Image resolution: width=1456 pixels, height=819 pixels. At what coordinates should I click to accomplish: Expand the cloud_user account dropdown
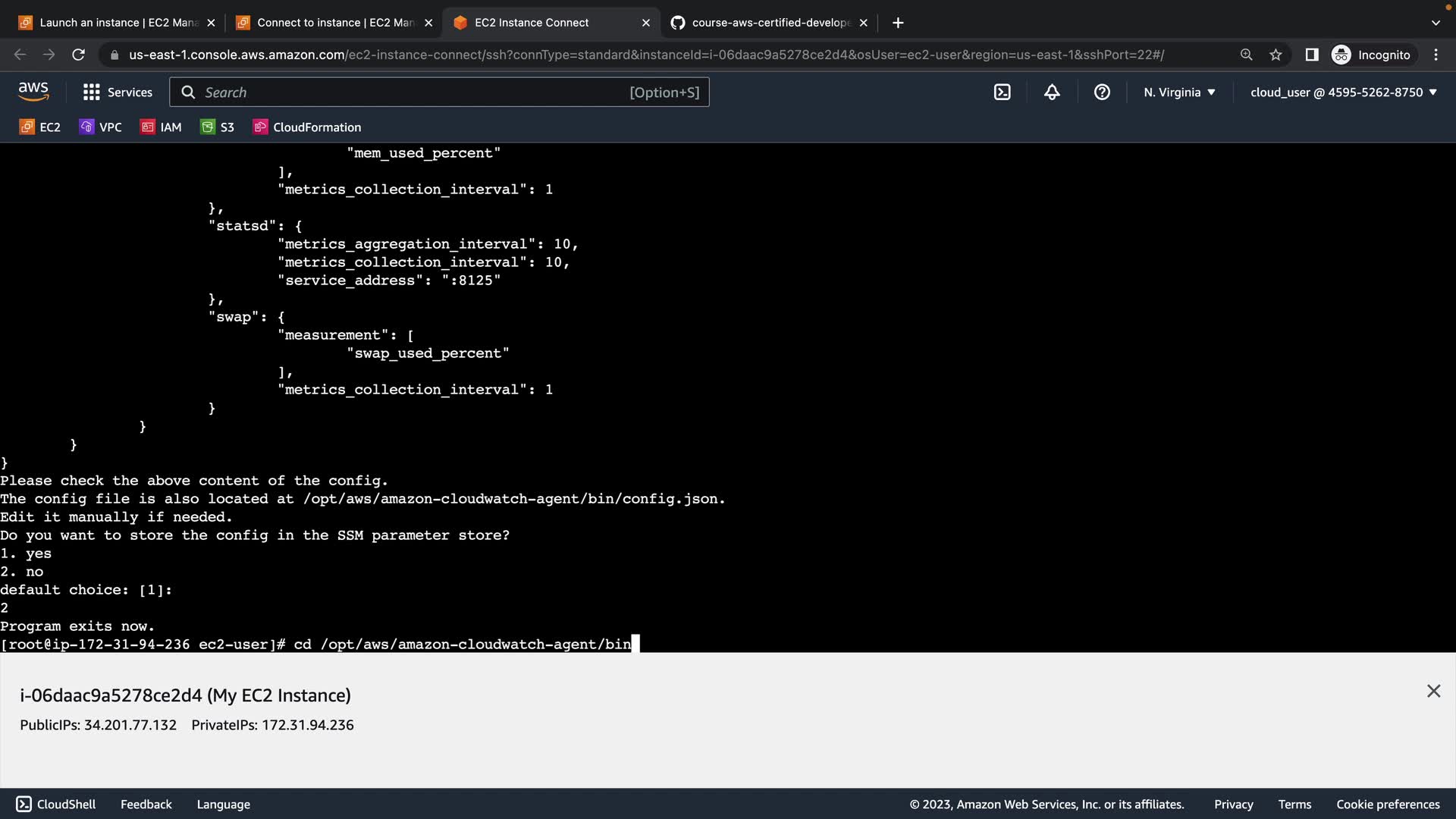tap(1343, 93)
